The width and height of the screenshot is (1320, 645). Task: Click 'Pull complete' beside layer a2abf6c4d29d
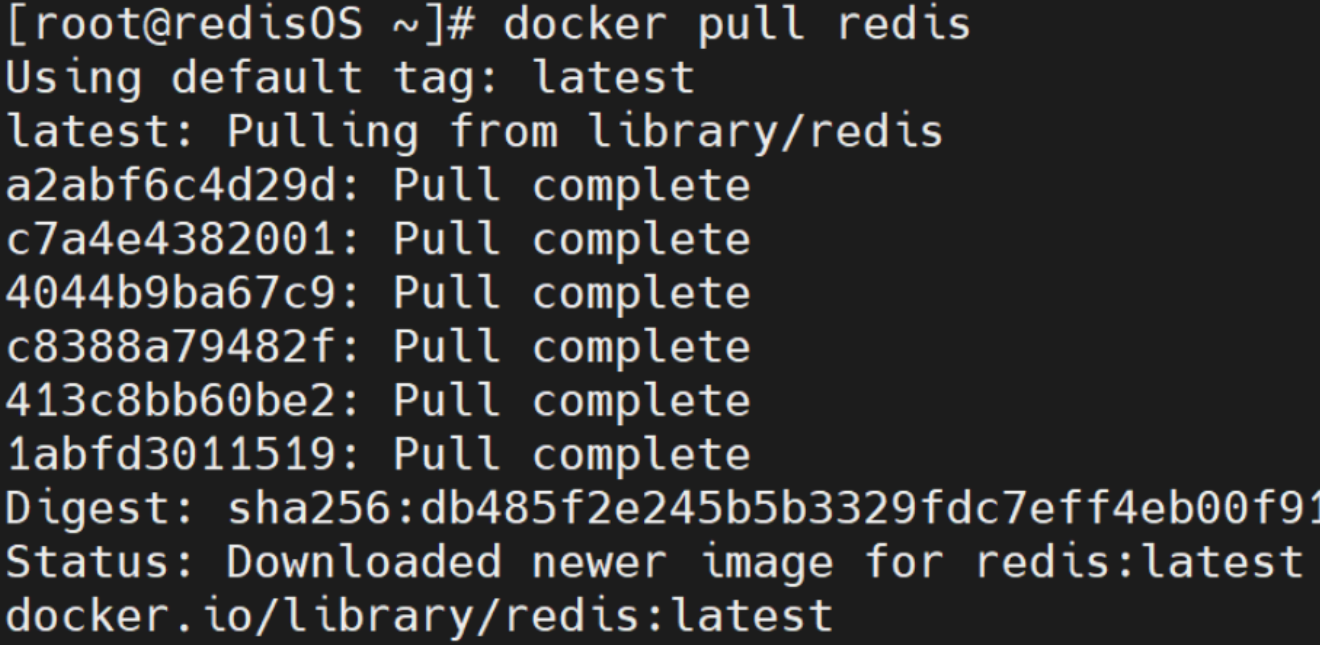(x=571, y=186)
